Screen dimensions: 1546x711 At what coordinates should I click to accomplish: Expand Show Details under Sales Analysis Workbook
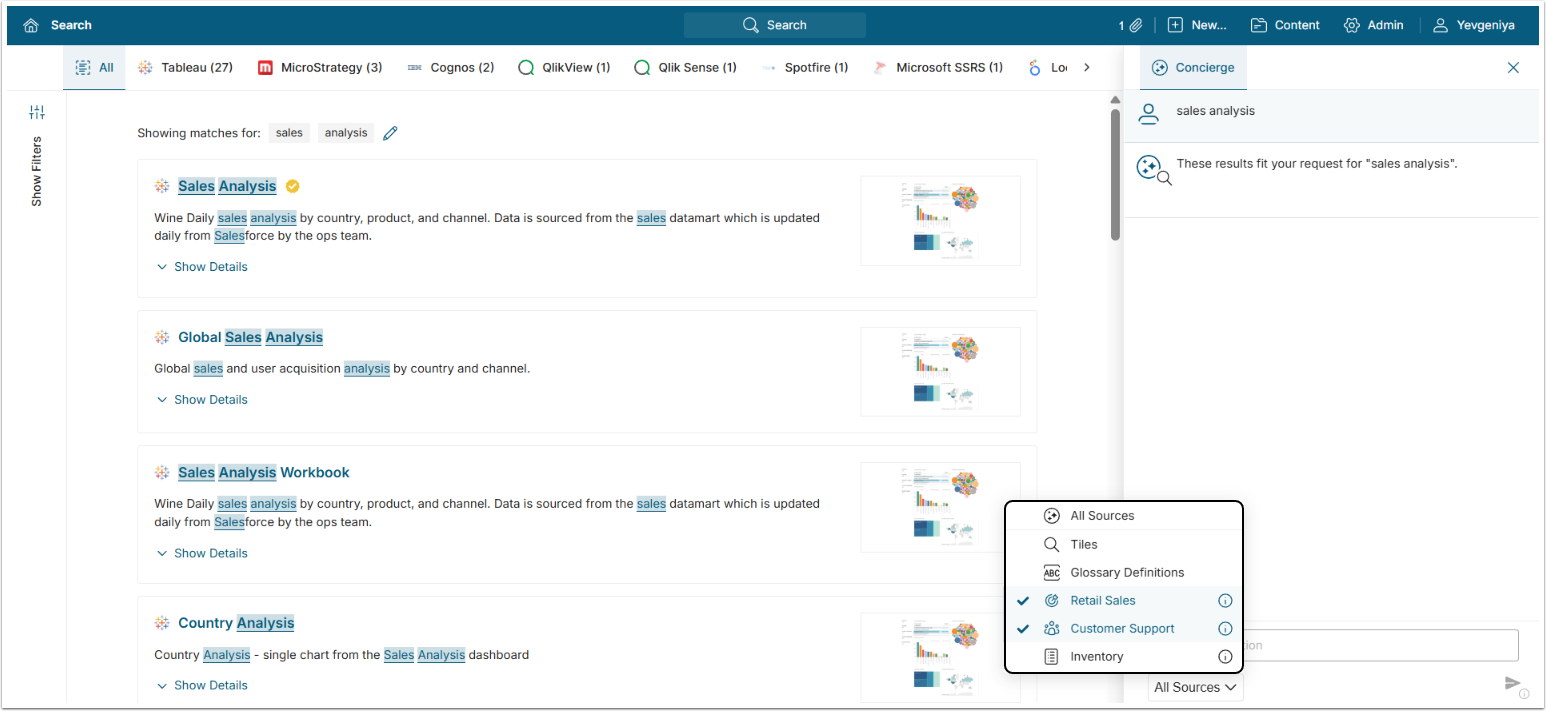(202, 553)
